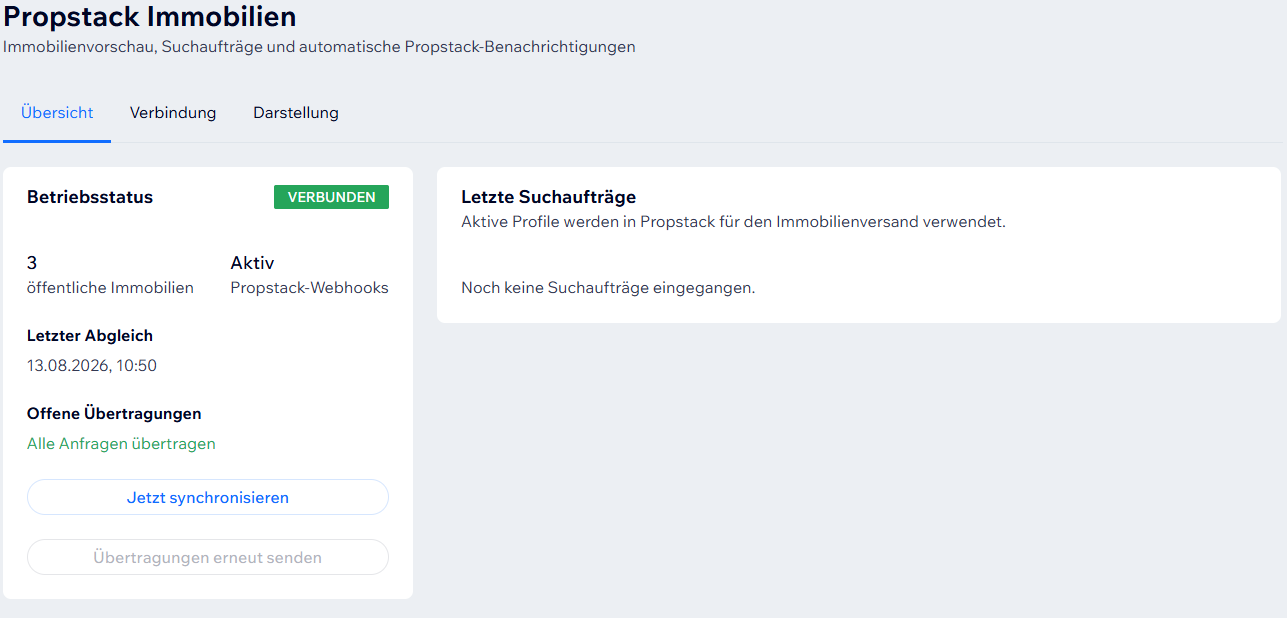
Task: Click Übertragungen erneut senden button
Action: (x=208, y=557)
